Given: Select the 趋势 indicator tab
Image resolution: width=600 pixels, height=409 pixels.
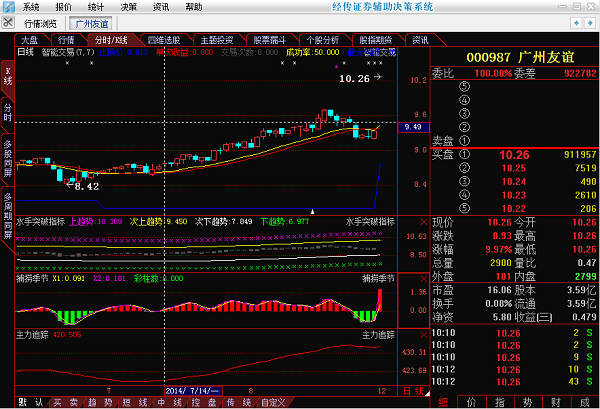Looking at the screenshot, I should 99,402.
